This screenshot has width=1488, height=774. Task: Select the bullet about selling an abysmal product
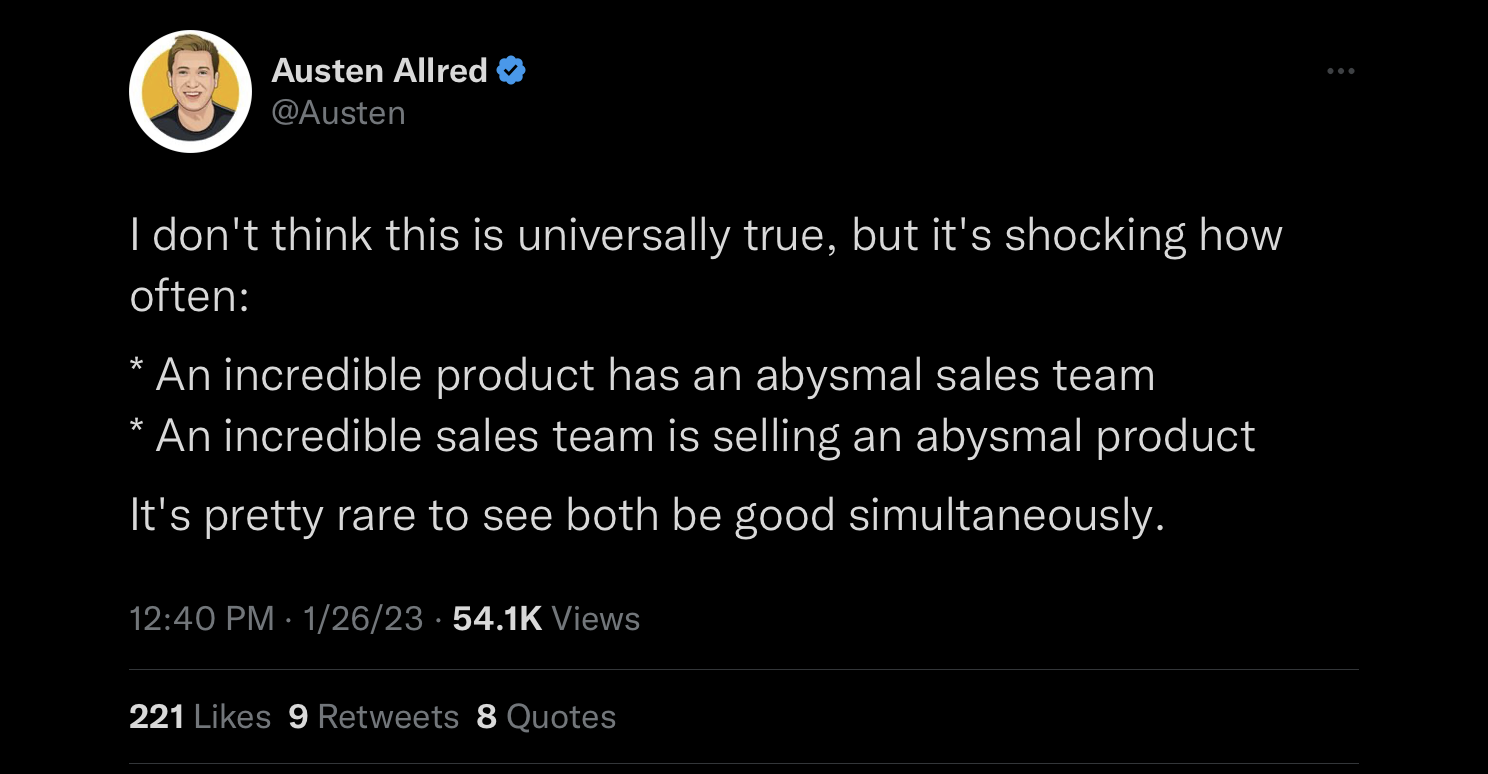(693, 437)
